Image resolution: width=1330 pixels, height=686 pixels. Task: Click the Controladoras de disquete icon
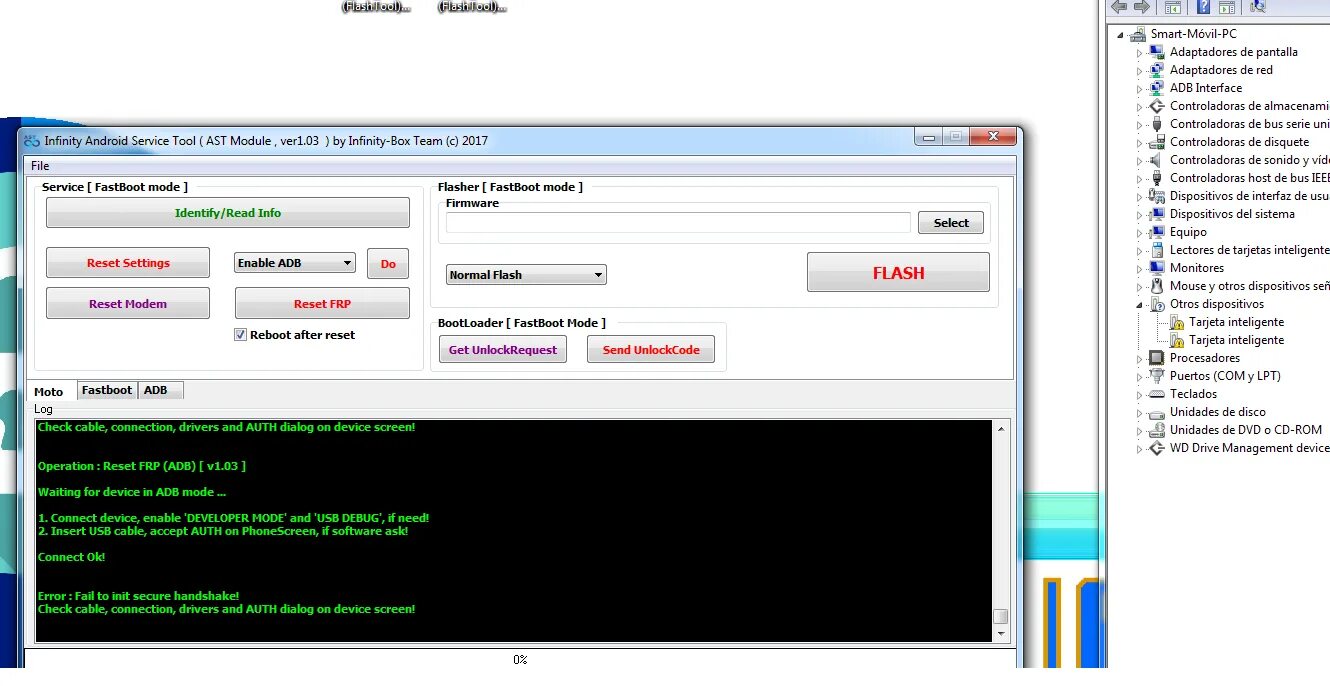[x=1157, y=142]
